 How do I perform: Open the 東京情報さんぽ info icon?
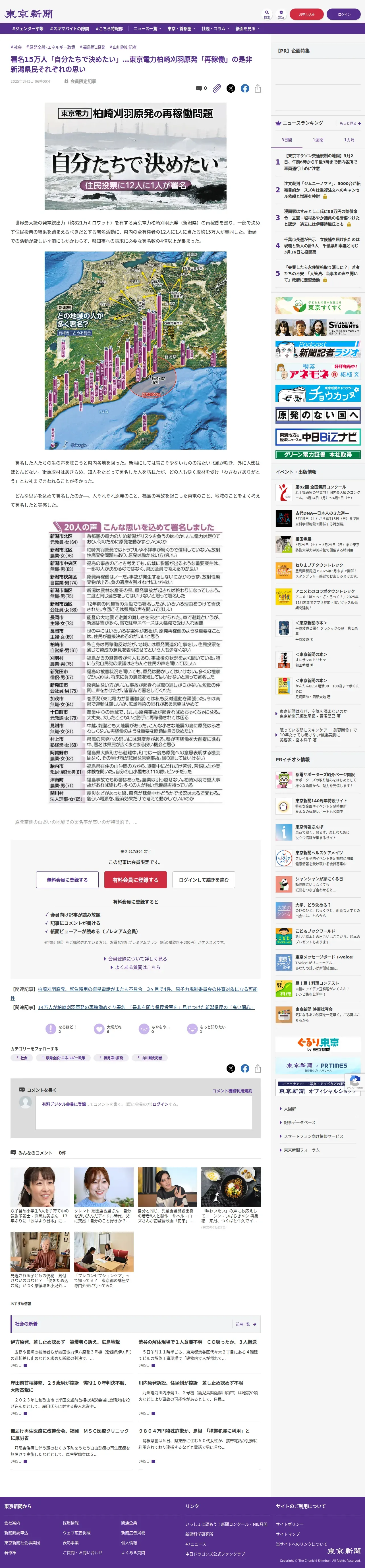pyautogui.click(x=283, y=832)
